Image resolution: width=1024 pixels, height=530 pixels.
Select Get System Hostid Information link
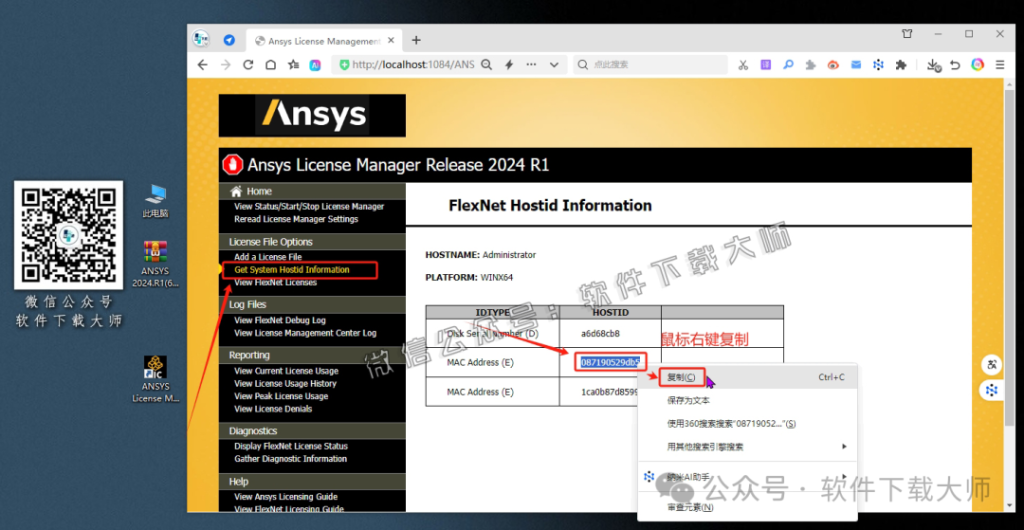click(291, 270)
